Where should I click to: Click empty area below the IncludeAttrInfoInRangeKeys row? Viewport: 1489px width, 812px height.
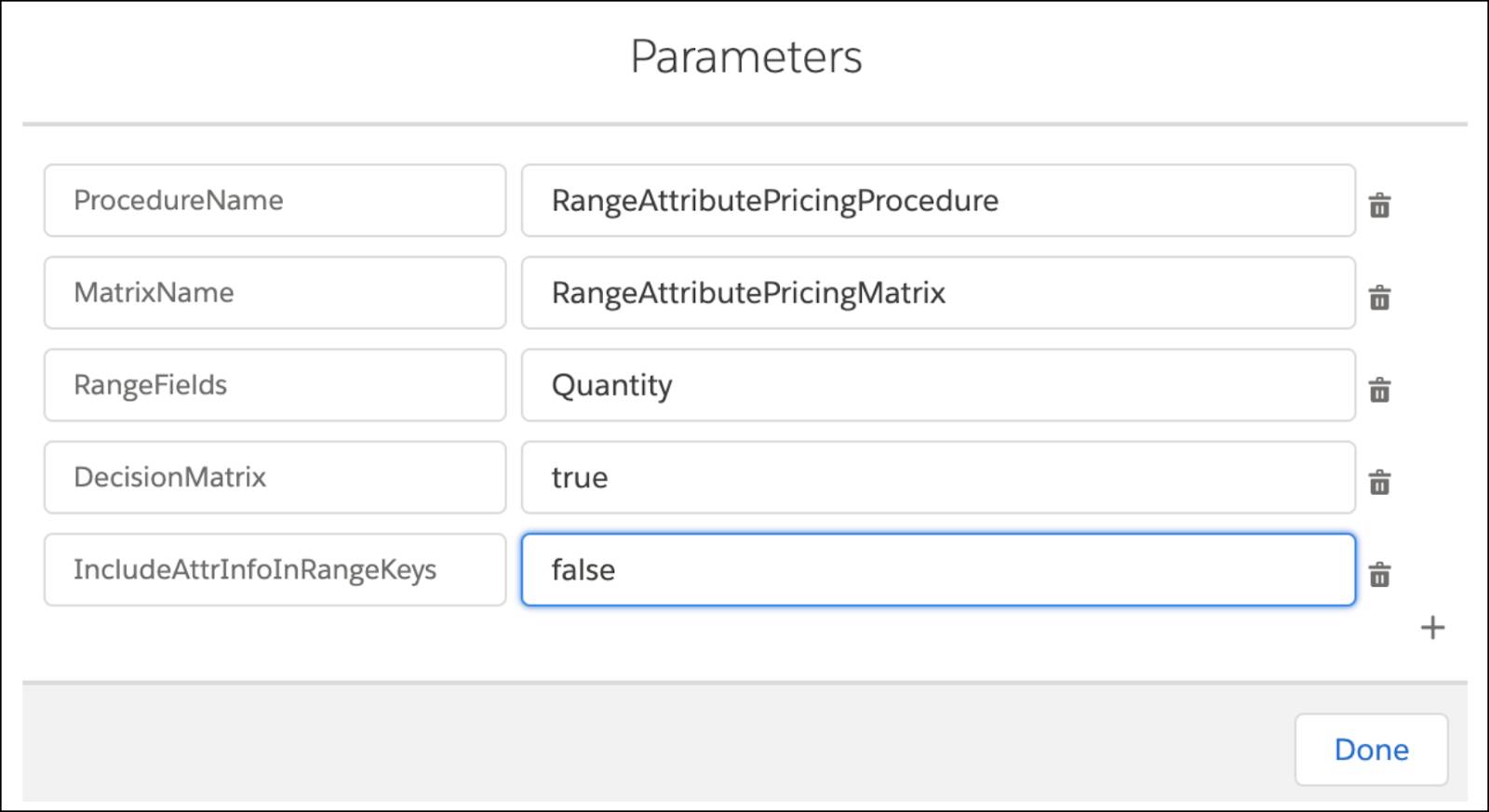coord(651,642)
